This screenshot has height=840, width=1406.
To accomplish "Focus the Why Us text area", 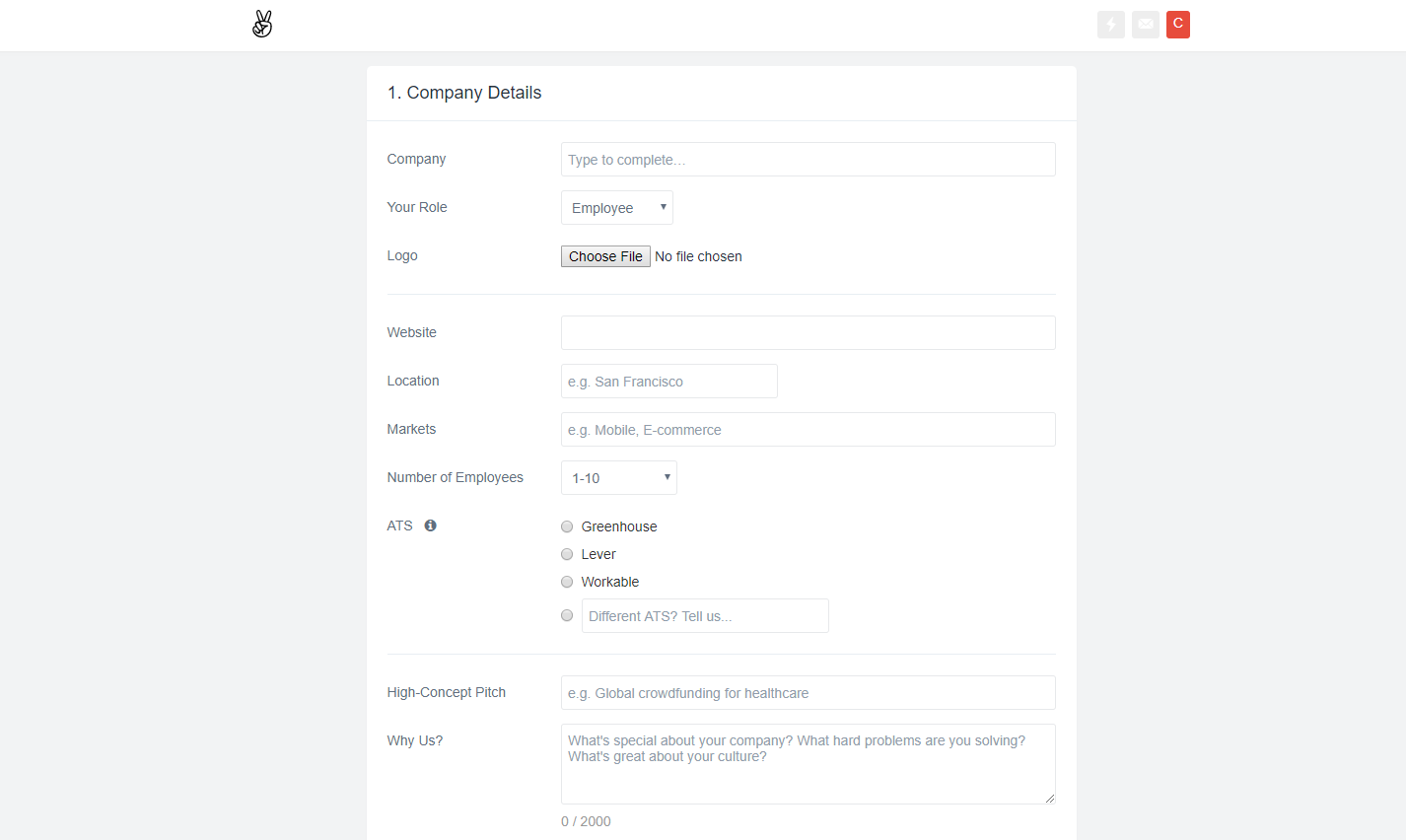I will [x=808, y=764].
